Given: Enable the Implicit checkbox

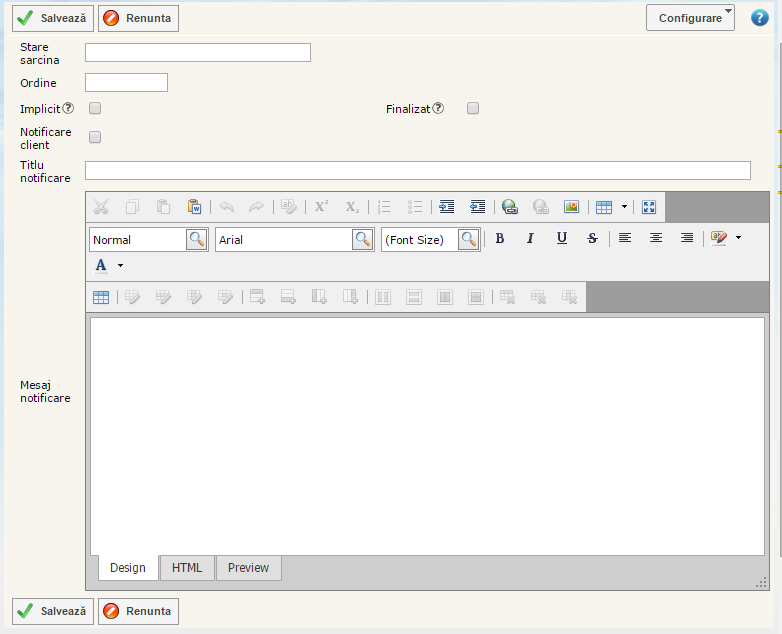Looking at the screenshot, I should pyautogui.click(x=95, y=108).
